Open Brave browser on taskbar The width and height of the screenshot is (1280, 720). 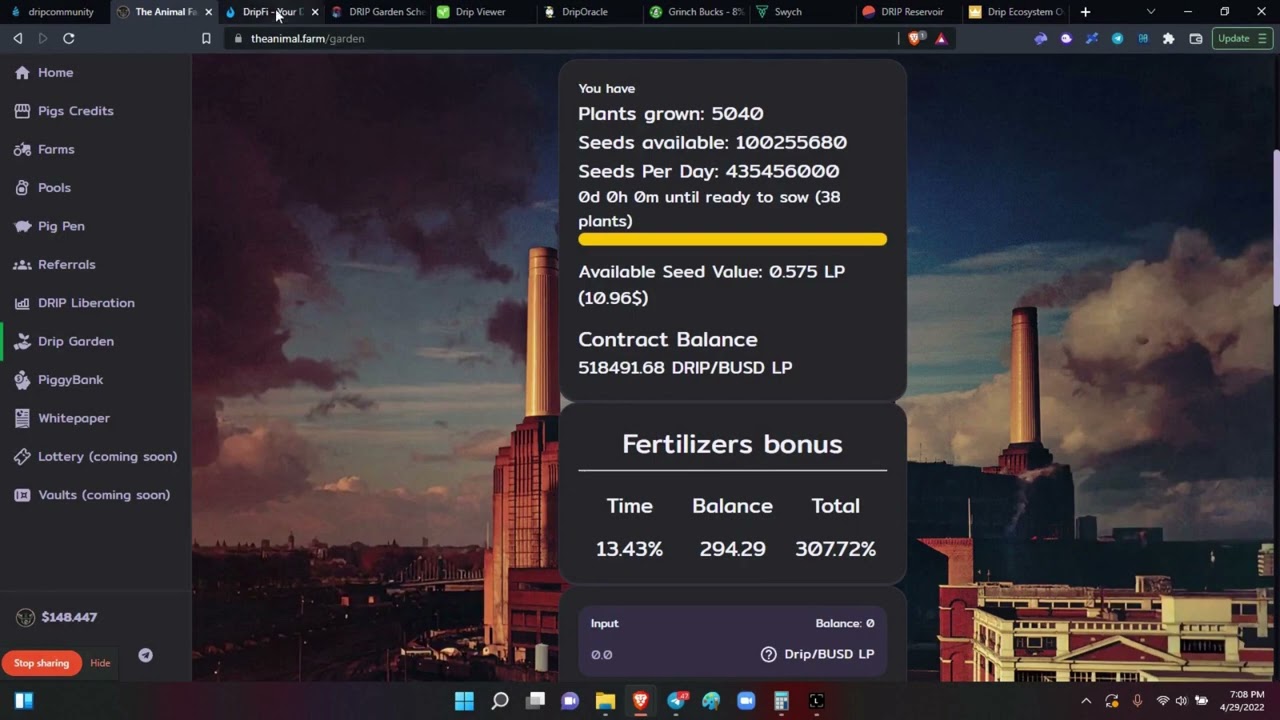(641, 701)
